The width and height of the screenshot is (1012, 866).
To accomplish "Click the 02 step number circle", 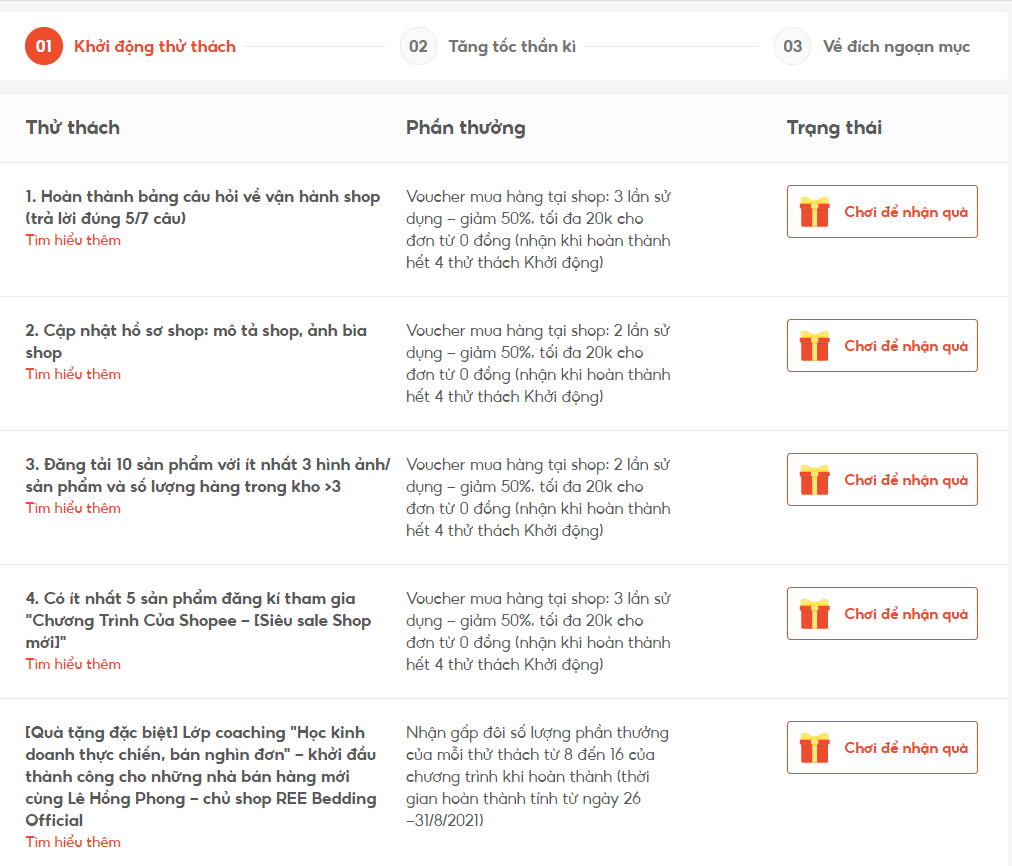I will tap(418, 46).
